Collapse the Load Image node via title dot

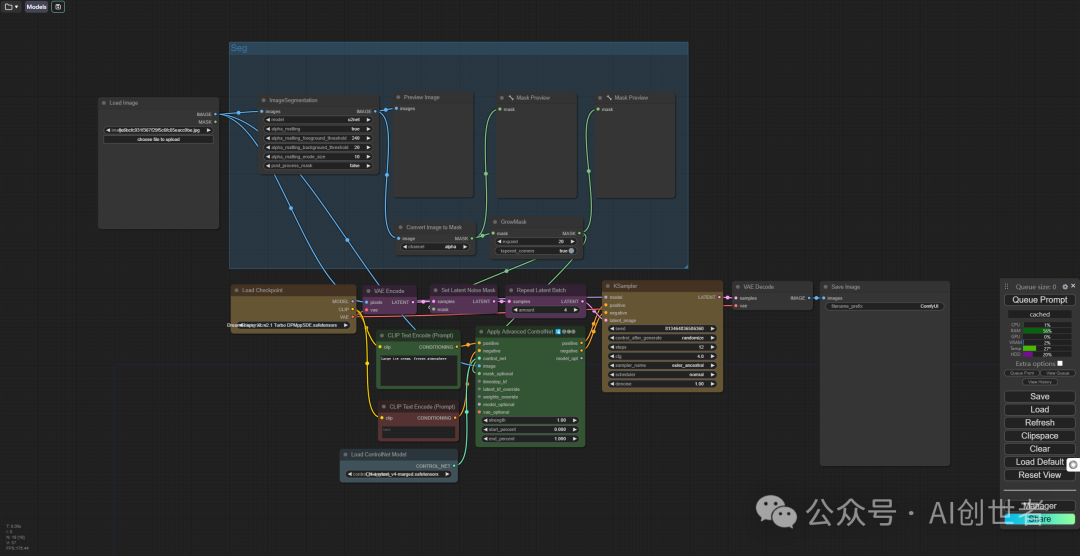point(104,102)
